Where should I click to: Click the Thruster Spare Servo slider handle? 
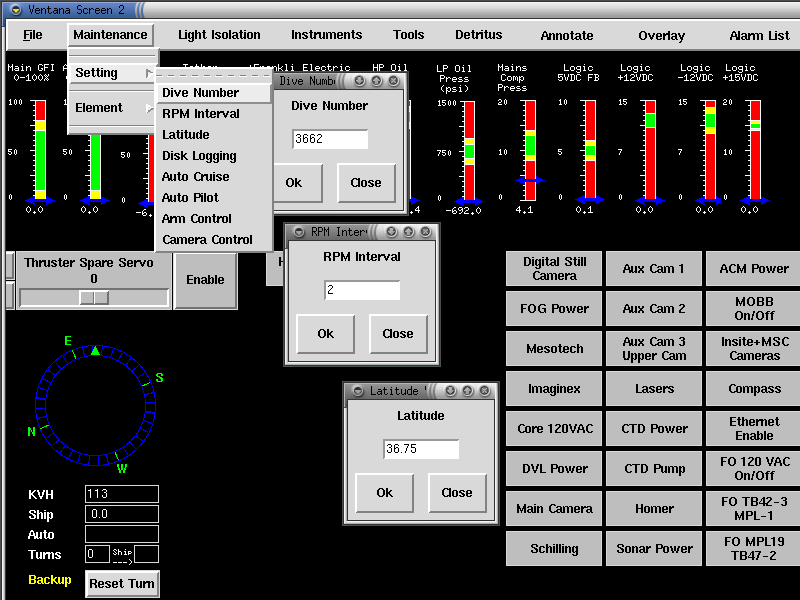tap(94, 297)
